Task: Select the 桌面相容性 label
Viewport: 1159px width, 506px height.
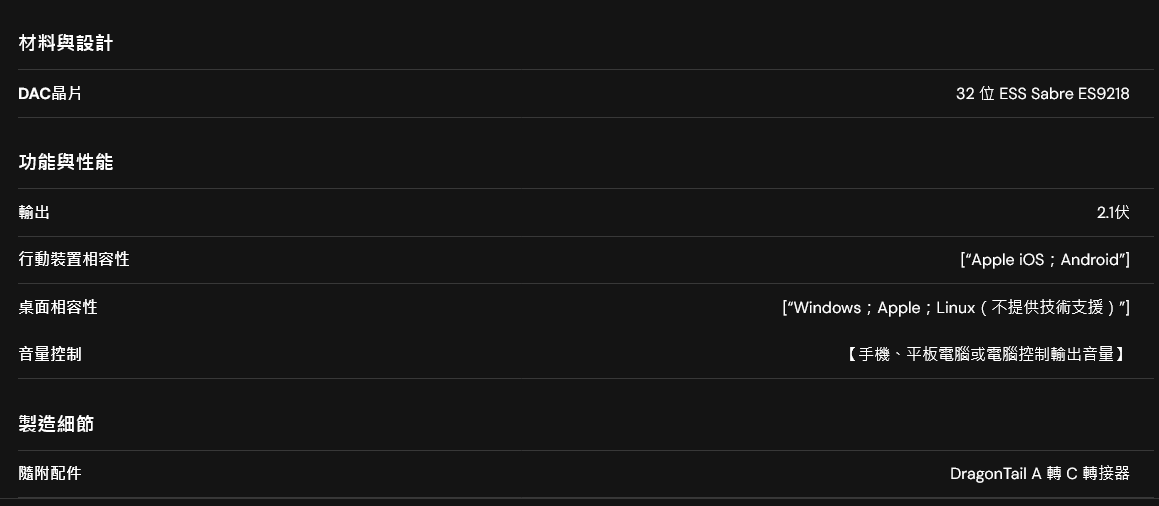Action: click(x=58, y=307)
